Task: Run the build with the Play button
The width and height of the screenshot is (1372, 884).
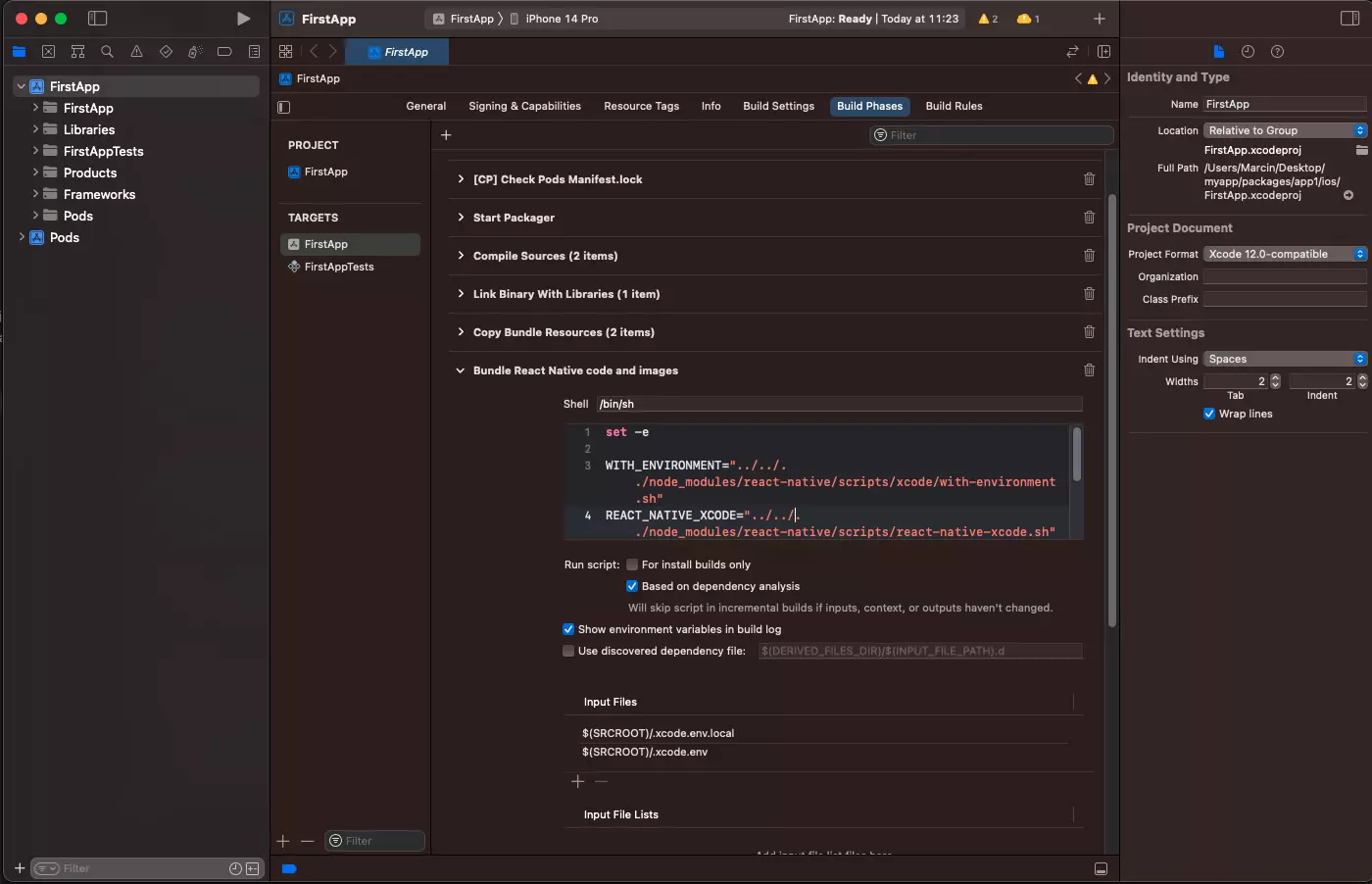Action: [x=243, y=19]
